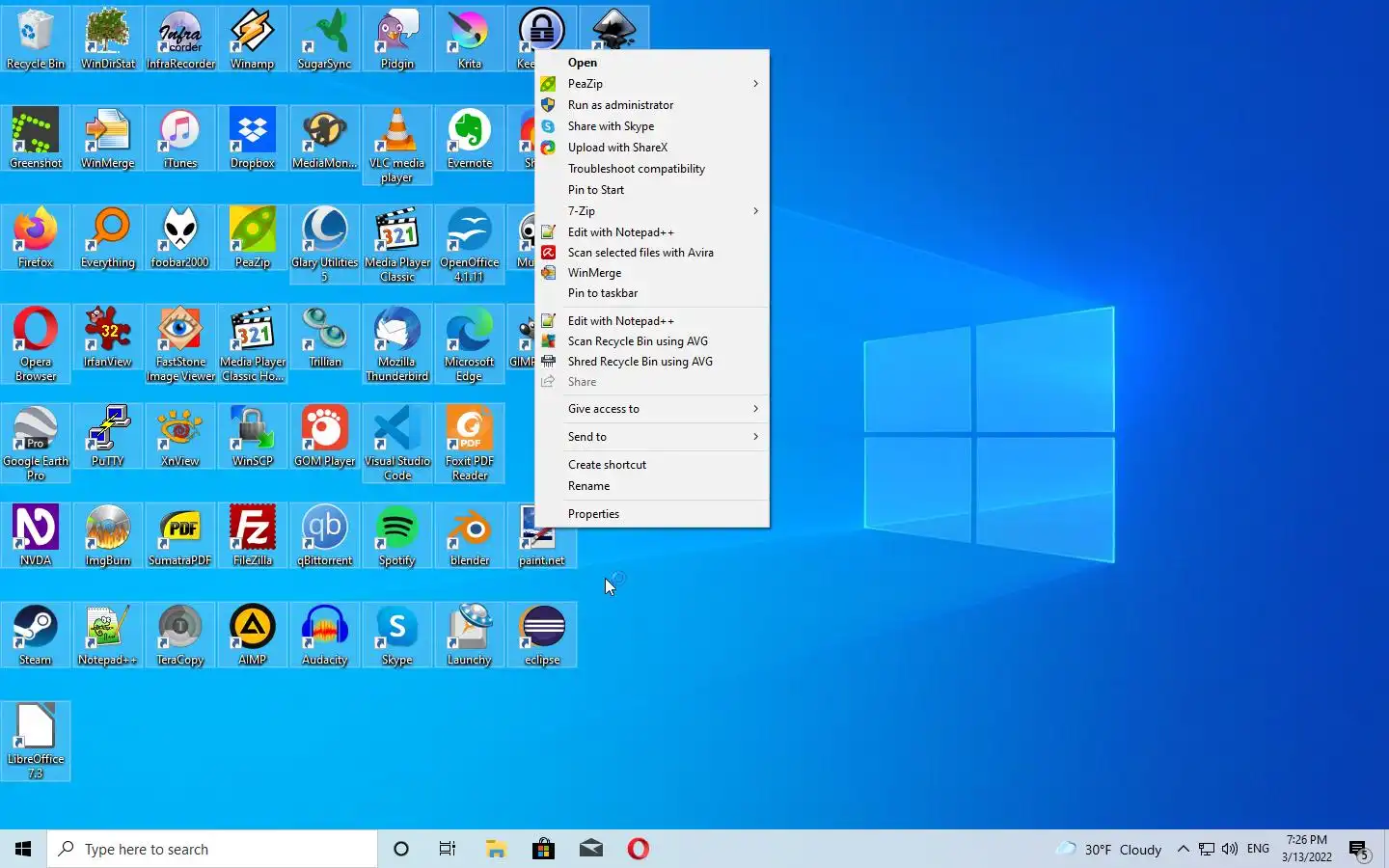Choose Open in context menu
The width and height of the screenshot is (1389, 868).
coord(652,63)
